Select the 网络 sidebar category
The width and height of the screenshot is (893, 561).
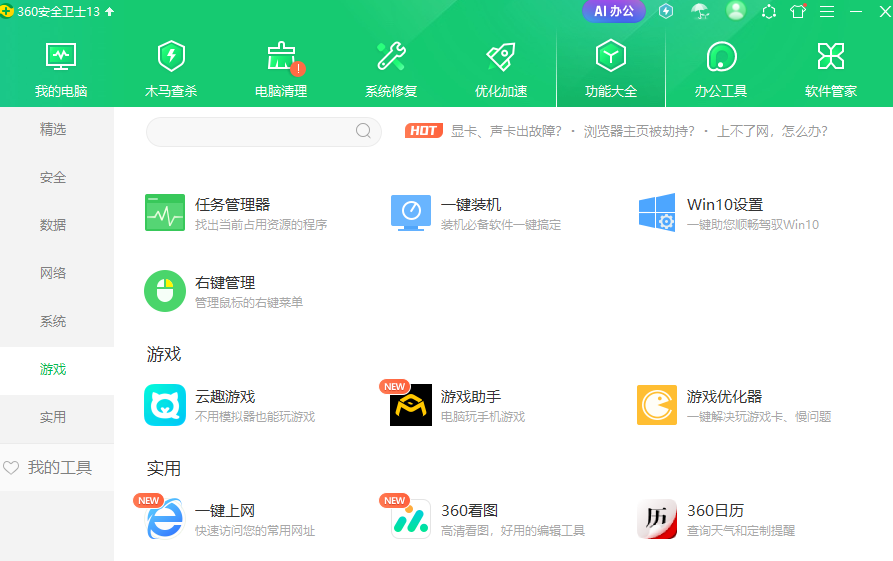click(x=53, y=273)
